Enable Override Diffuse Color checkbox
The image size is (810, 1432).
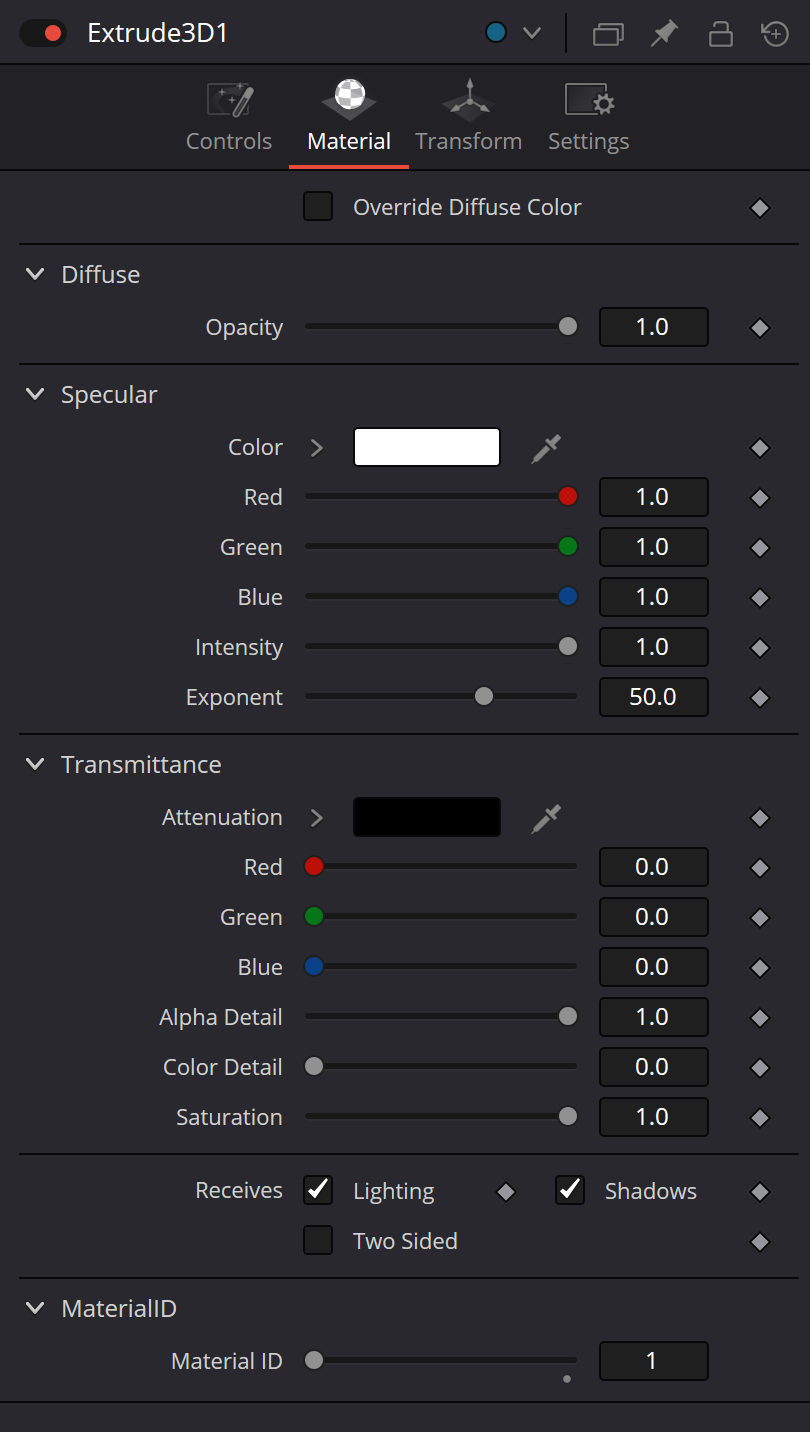click(x=318, y=207)
